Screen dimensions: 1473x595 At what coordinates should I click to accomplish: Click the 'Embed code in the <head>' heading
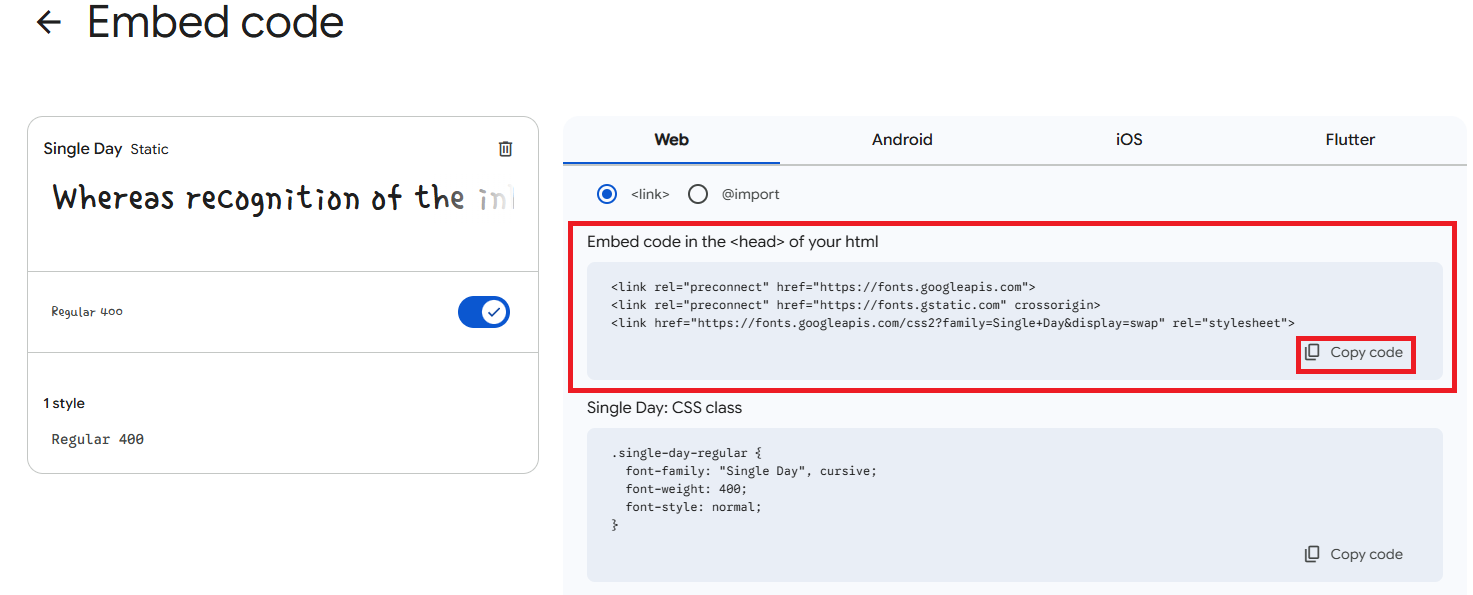(733, 242)
